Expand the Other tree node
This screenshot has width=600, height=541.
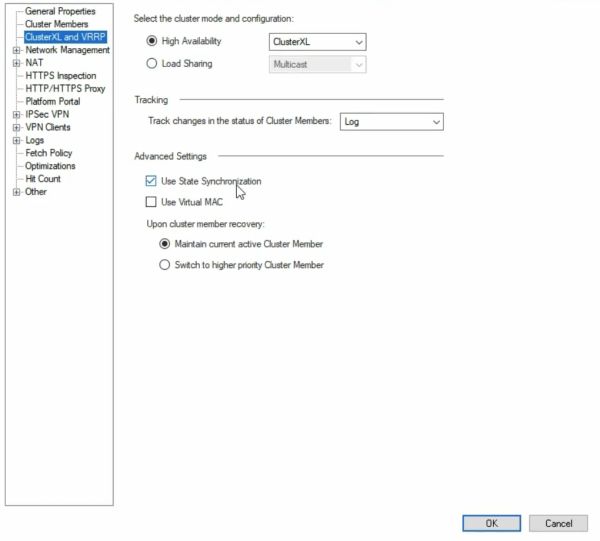coord(16,192)
